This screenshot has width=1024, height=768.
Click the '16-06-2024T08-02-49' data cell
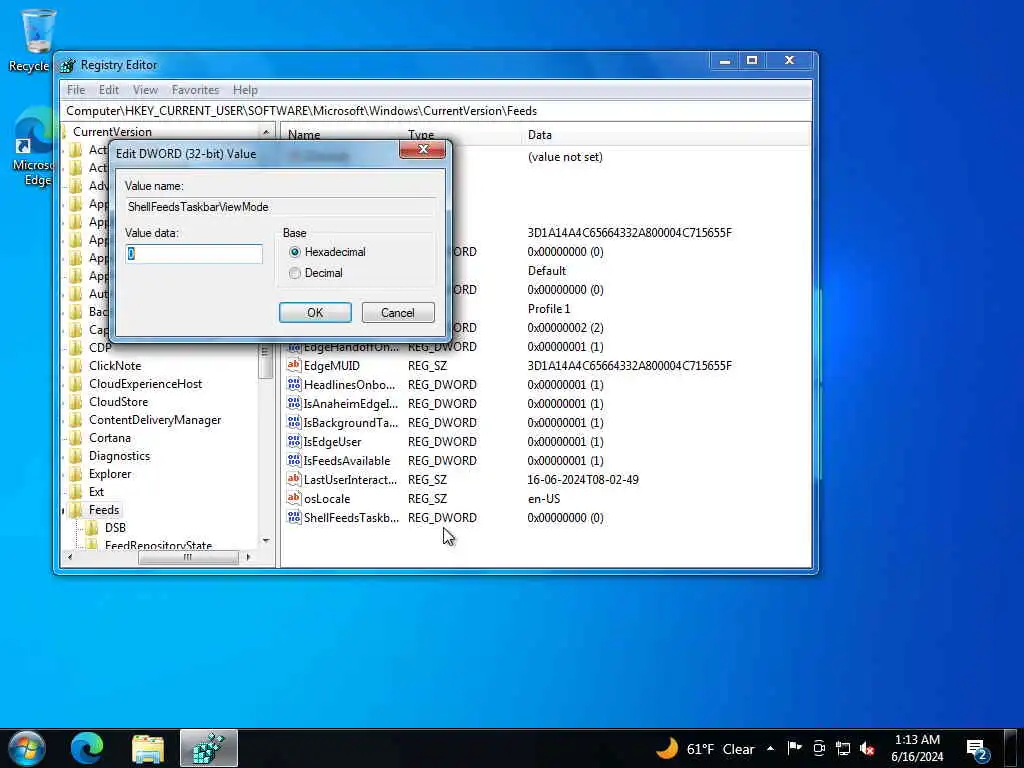pos(583,480)
